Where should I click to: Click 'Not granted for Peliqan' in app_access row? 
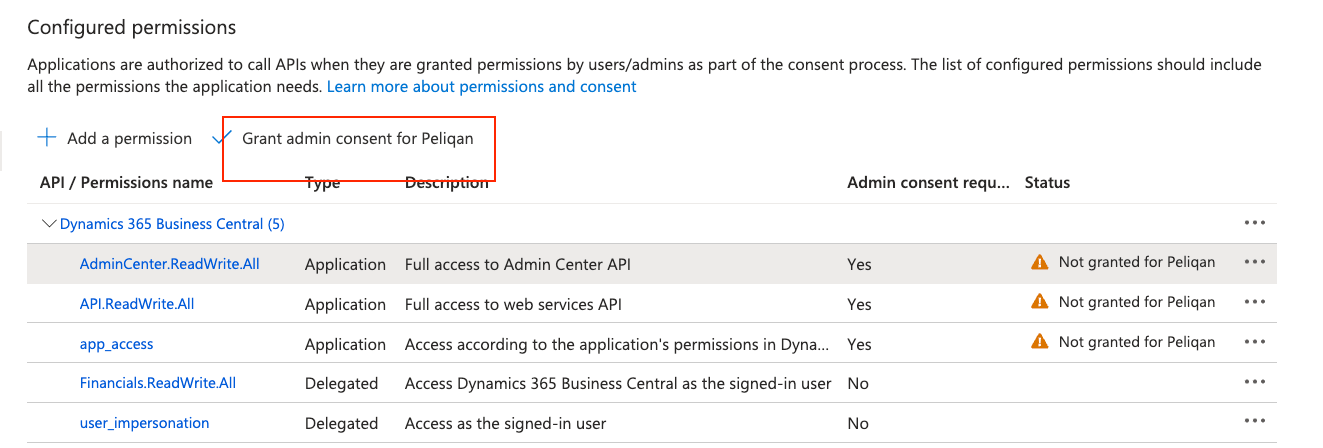pyautogui.click(x=1137, y=341)
